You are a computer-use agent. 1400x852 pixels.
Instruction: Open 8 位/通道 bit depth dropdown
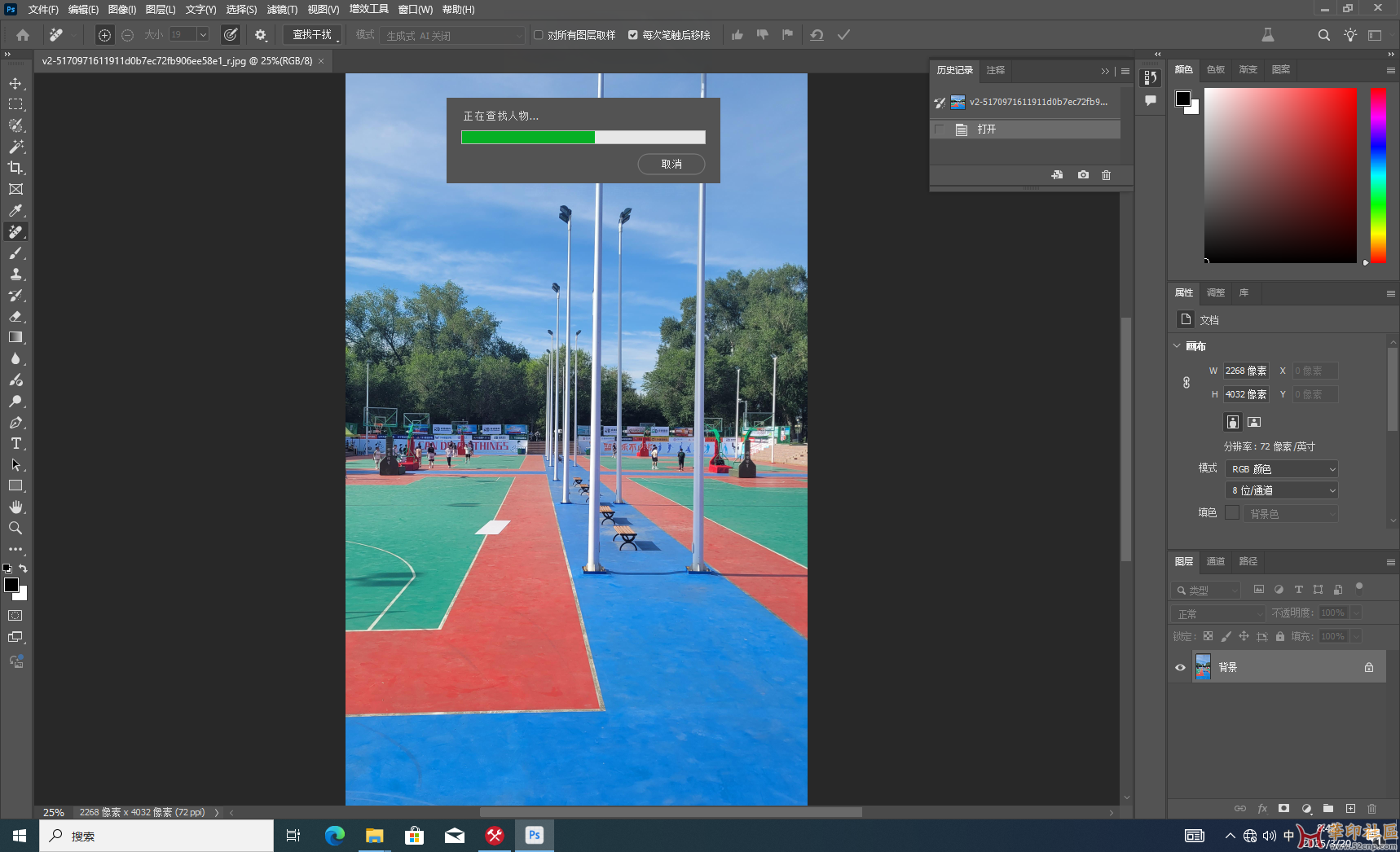point(1282,490)
